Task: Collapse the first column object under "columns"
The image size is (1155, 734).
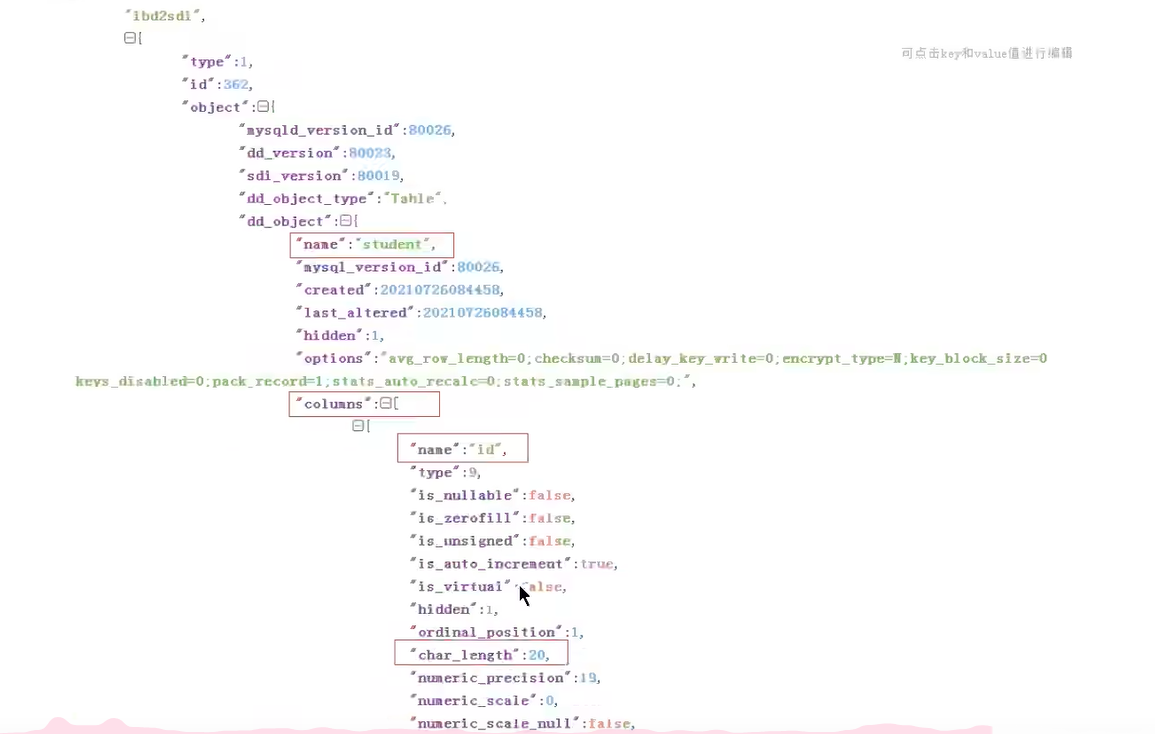Action: [358, 426]
